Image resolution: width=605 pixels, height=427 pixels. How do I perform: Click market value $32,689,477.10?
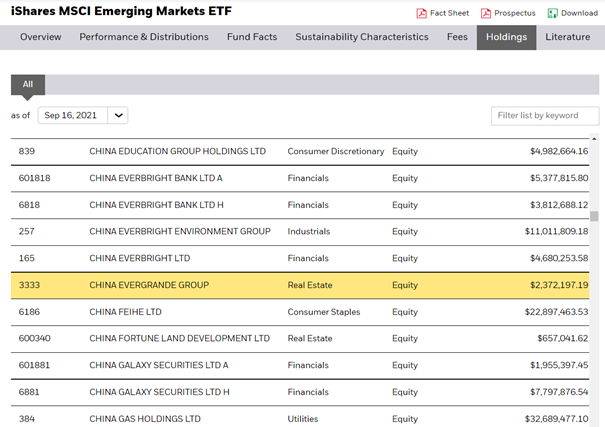556,419
